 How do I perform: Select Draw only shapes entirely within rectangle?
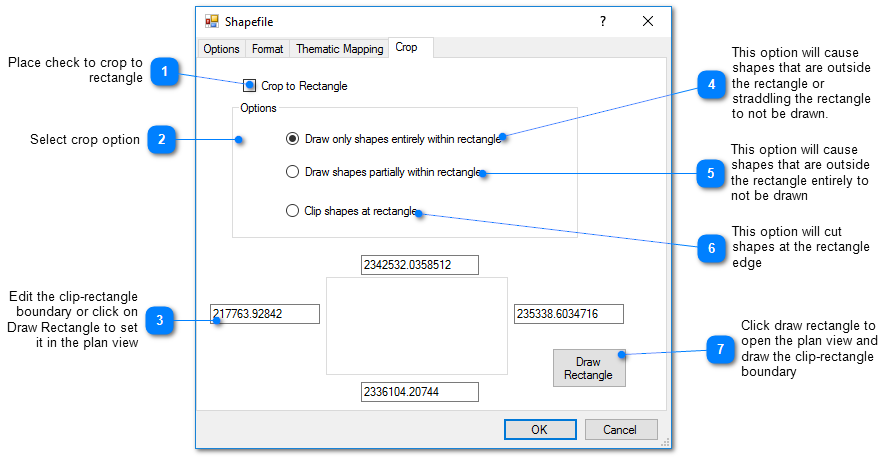click(x=292, y=139)
